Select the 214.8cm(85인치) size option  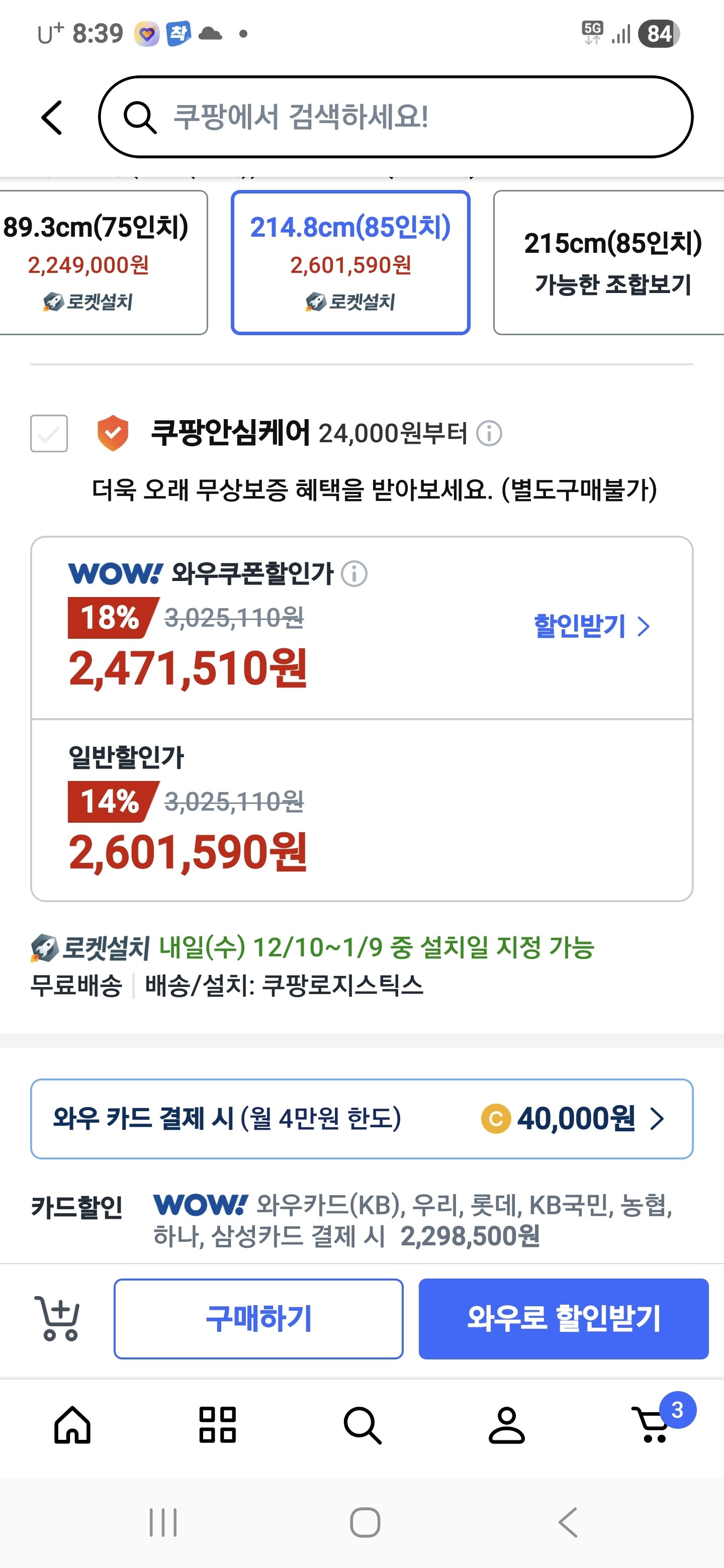pos(350,262)
